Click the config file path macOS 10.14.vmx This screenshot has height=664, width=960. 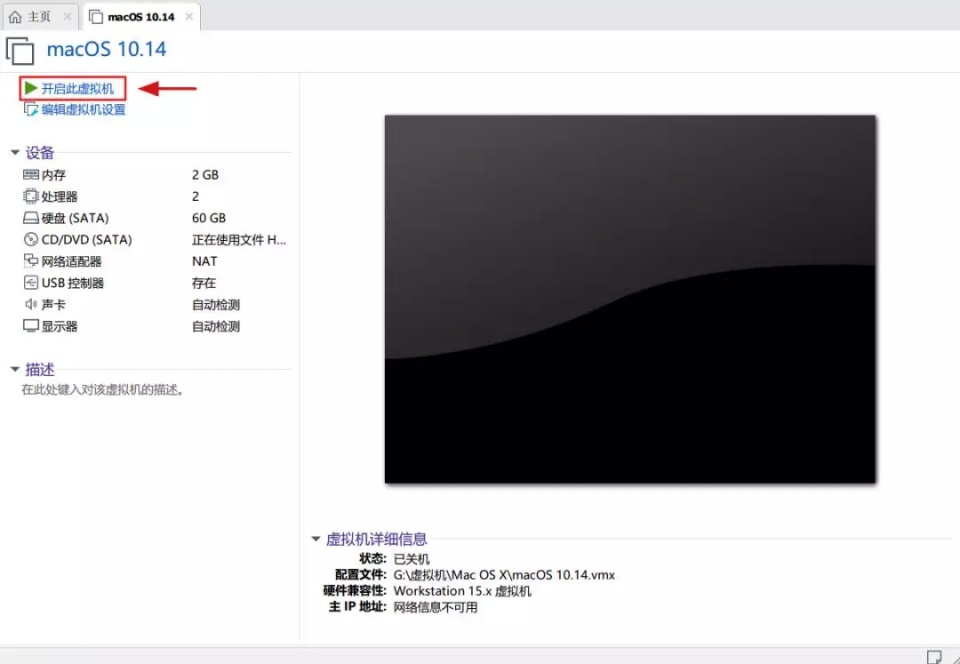coord(504,575)
